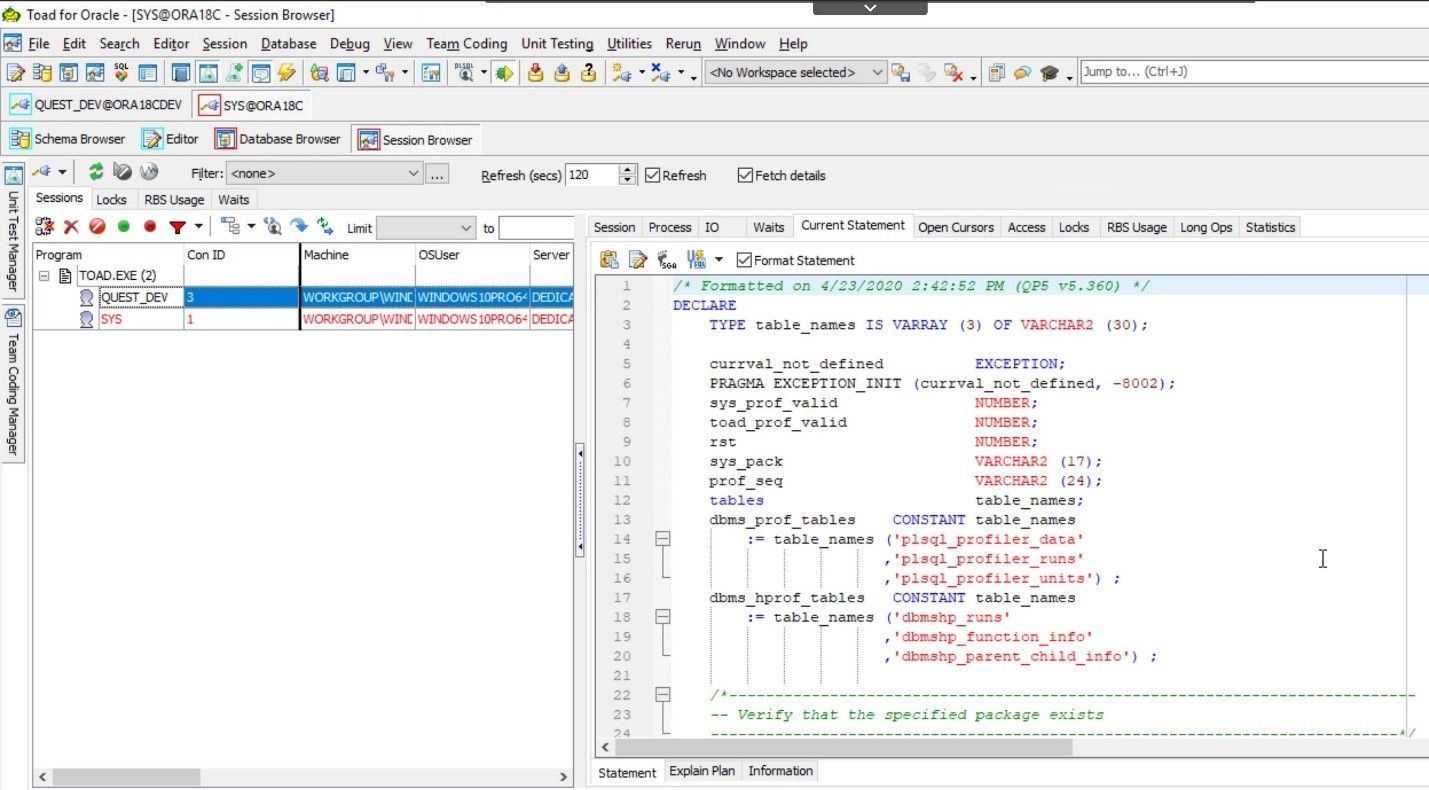Switch to the Long Ops tab
This screenshot has width=1429, height=790.
(1206, 227)
